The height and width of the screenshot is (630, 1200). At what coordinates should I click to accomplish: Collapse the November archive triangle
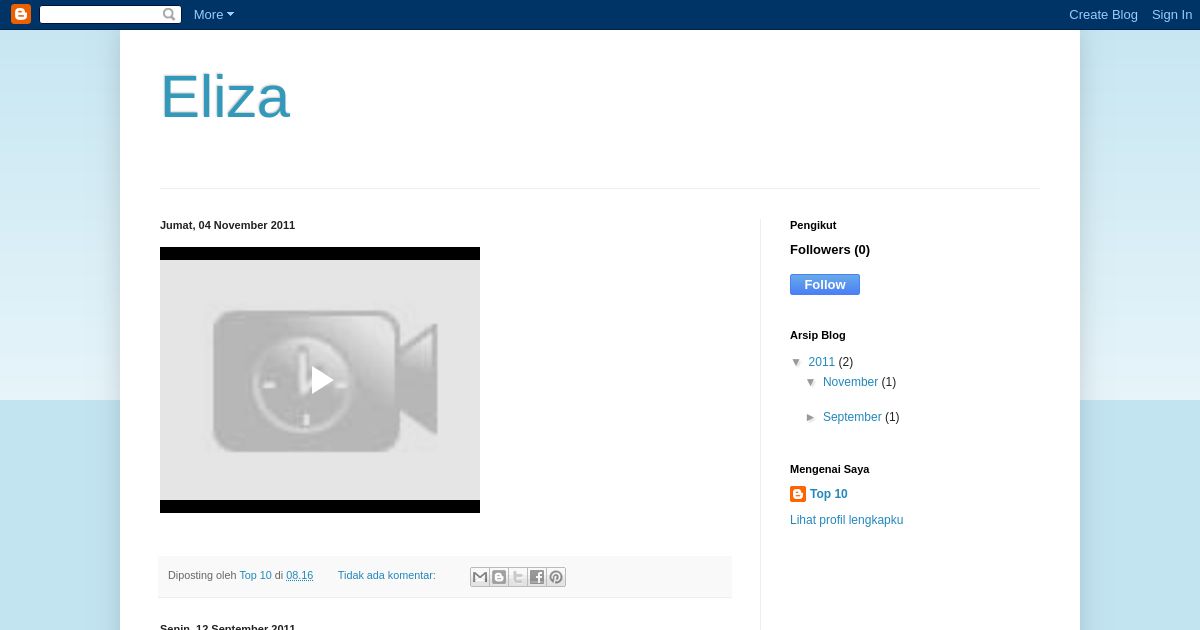(811, 383)
